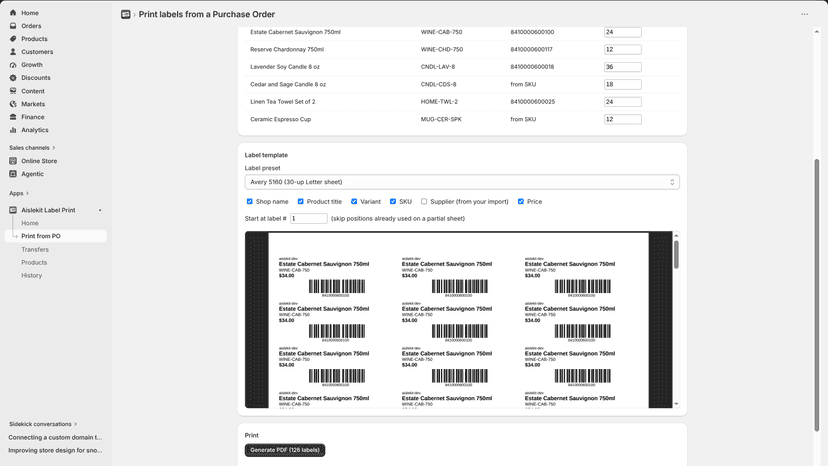Click the pin dot next to Aislekit Label Print

tap(100, 210)
